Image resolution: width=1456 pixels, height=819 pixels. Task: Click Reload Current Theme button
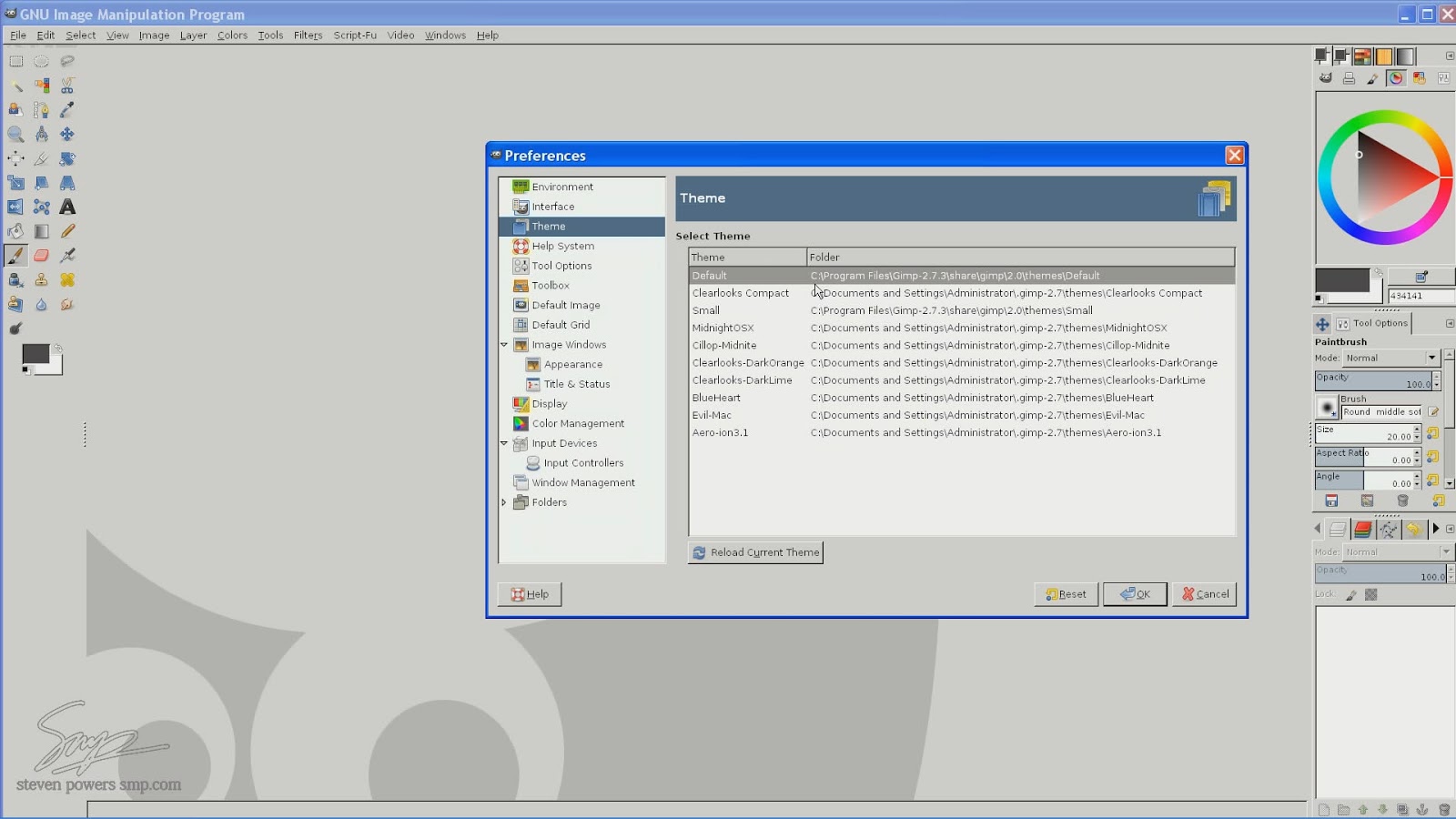pyautogui.click(x=756, y=552)
